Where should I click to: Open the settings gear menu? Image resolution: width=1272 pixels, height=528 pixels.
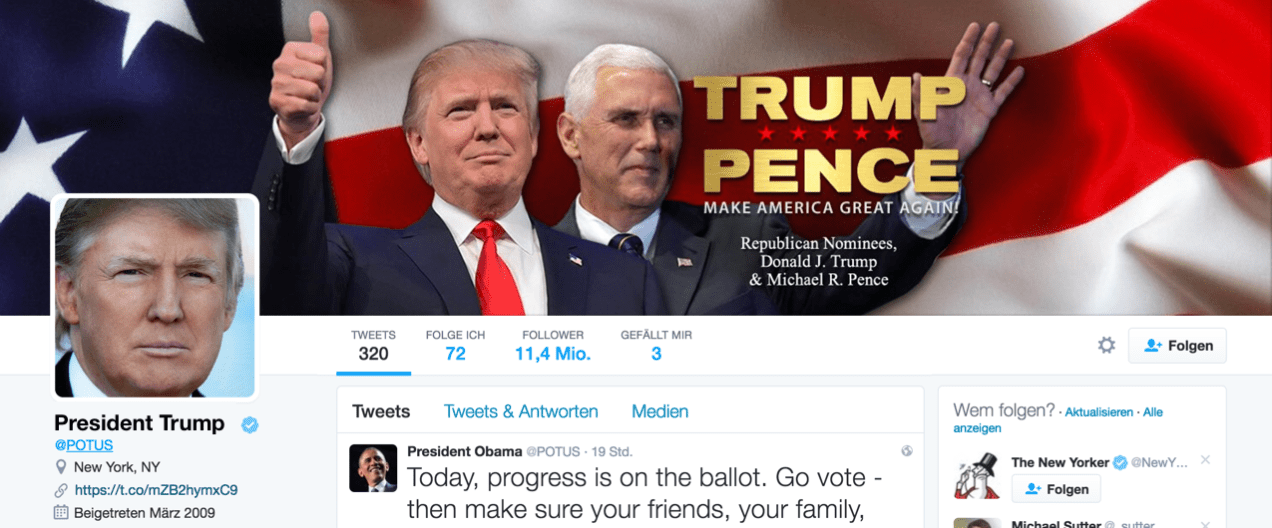point(1106,345)
